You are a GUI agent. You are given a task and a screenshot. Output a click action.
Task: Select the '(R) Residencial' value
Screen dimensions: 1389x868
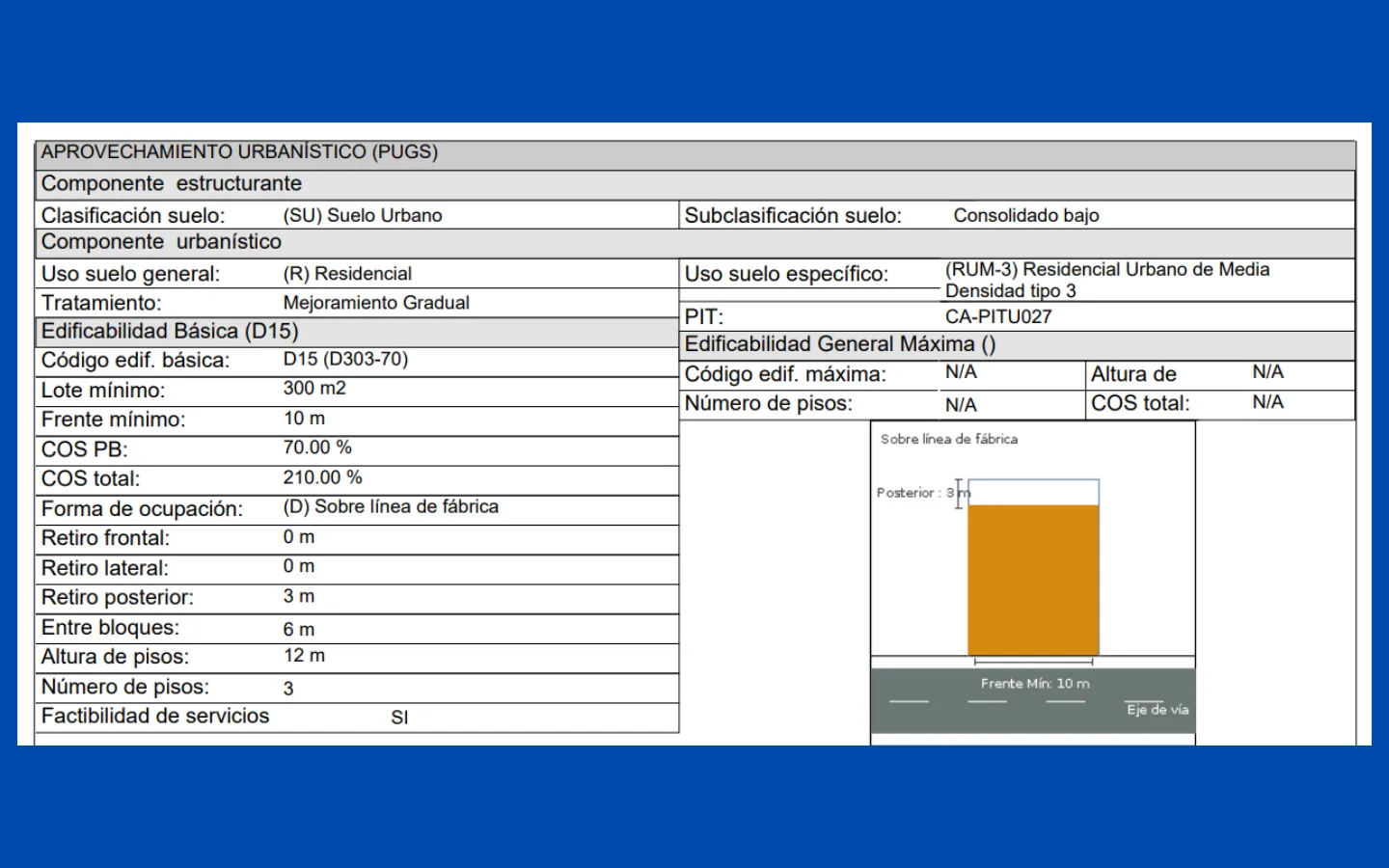(x=347, y=274)
